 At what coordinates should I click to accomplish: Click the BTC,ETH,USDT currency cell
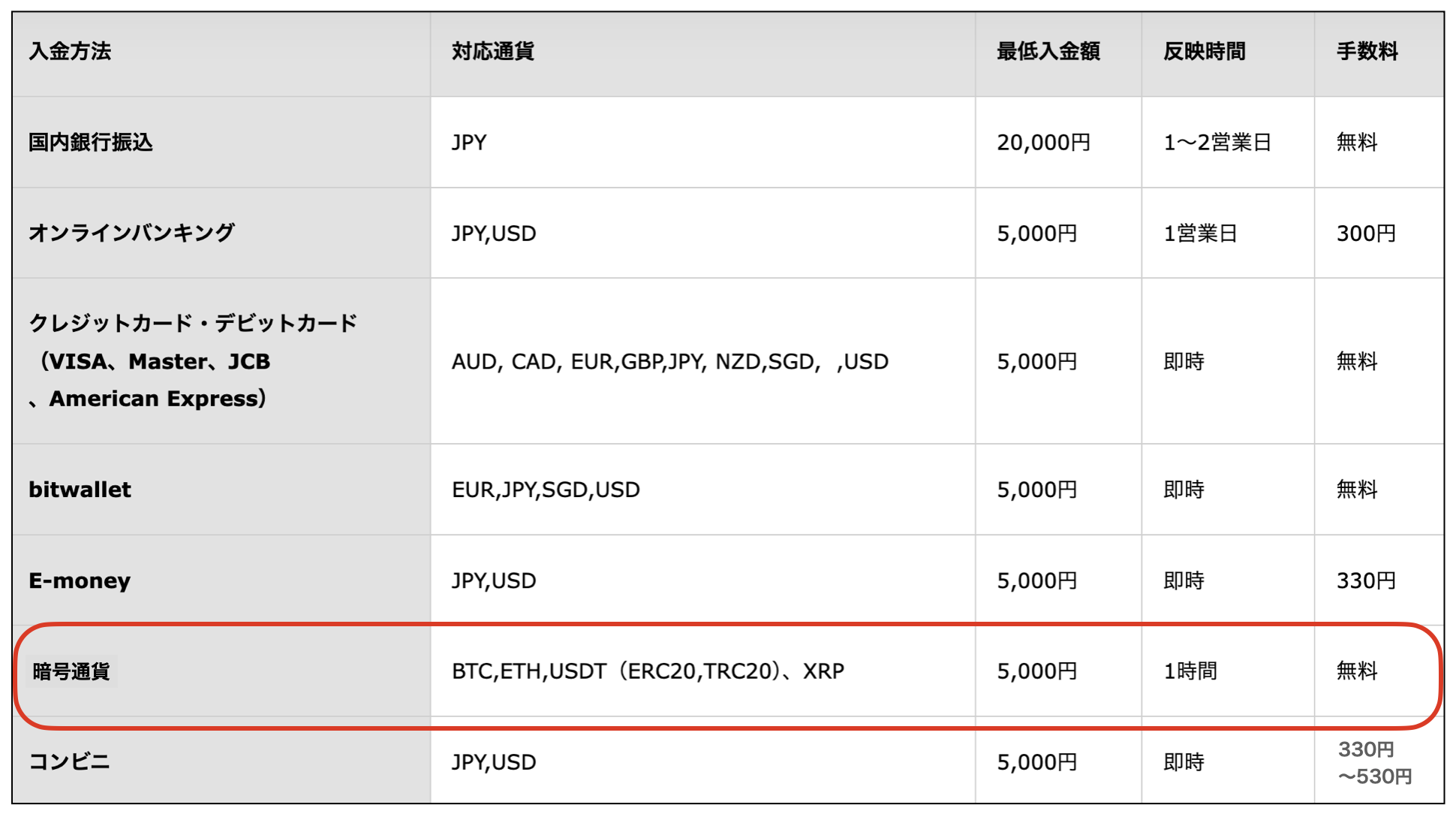(x=648, y=671)
